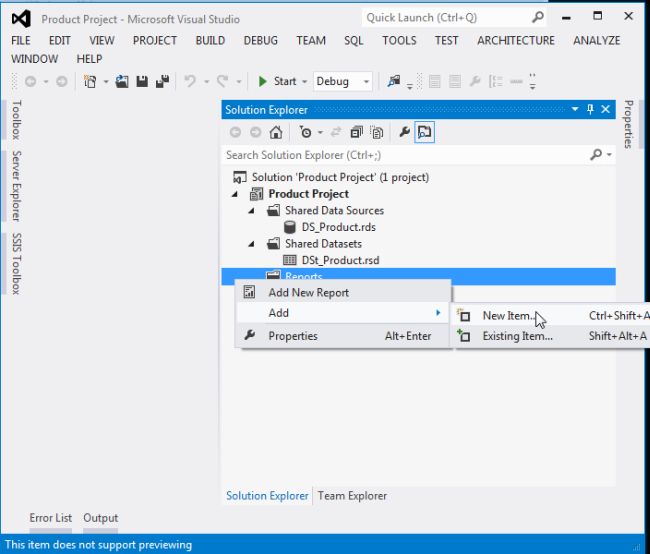Click the Sync with Active Document icon

(x=336, y=132)
